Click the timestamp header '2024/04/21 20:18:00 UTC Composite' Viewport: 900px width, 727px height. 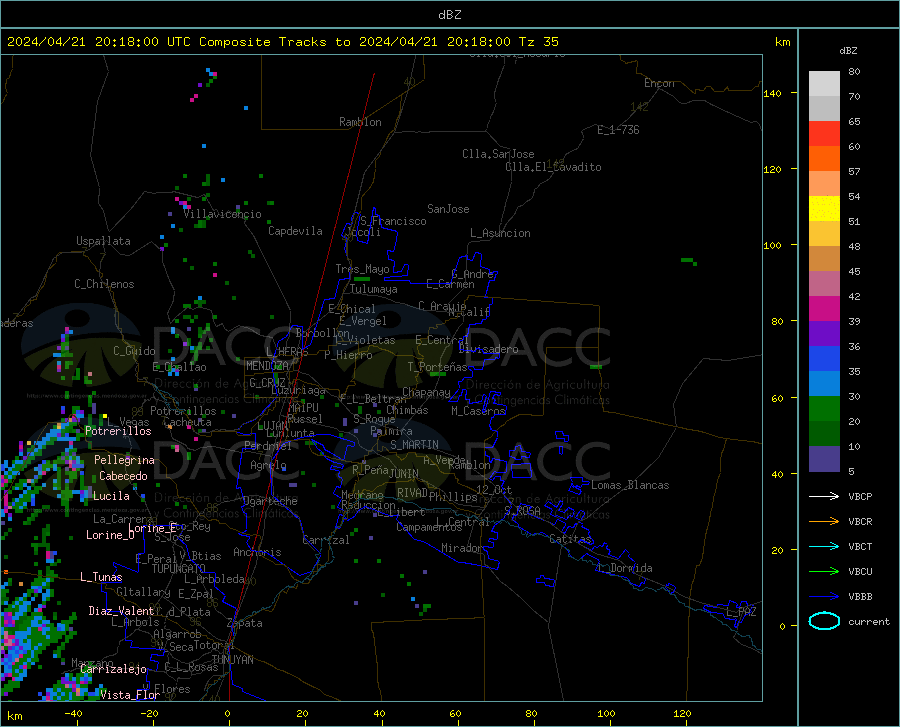[x=138, y=42]
